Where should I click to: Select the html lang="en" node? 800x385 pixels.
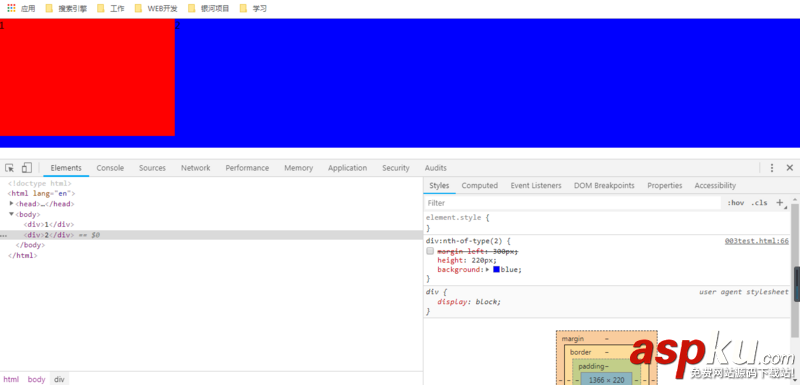[41, 193]
